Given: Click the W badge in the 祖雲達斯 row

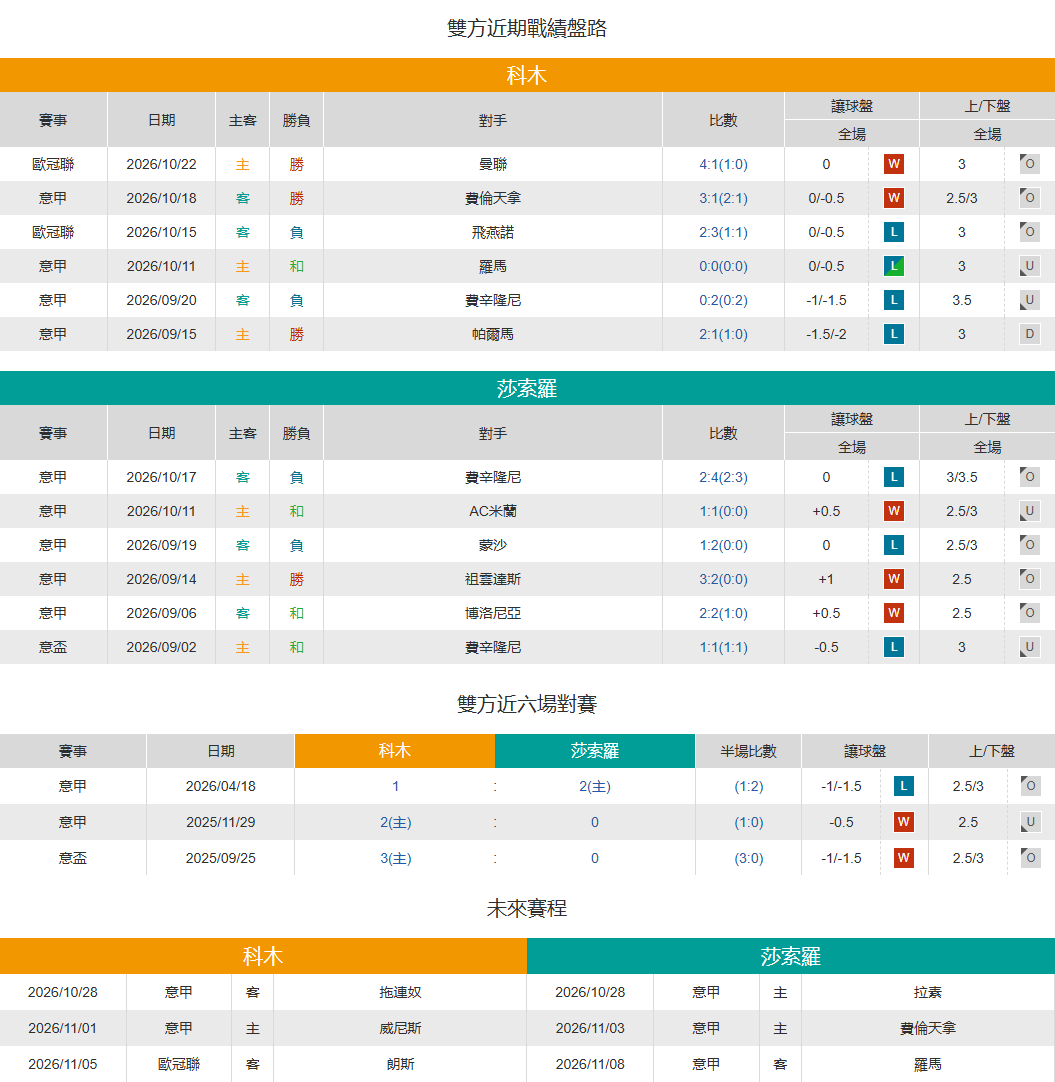Looking at the screenshot, I should 894,579.
